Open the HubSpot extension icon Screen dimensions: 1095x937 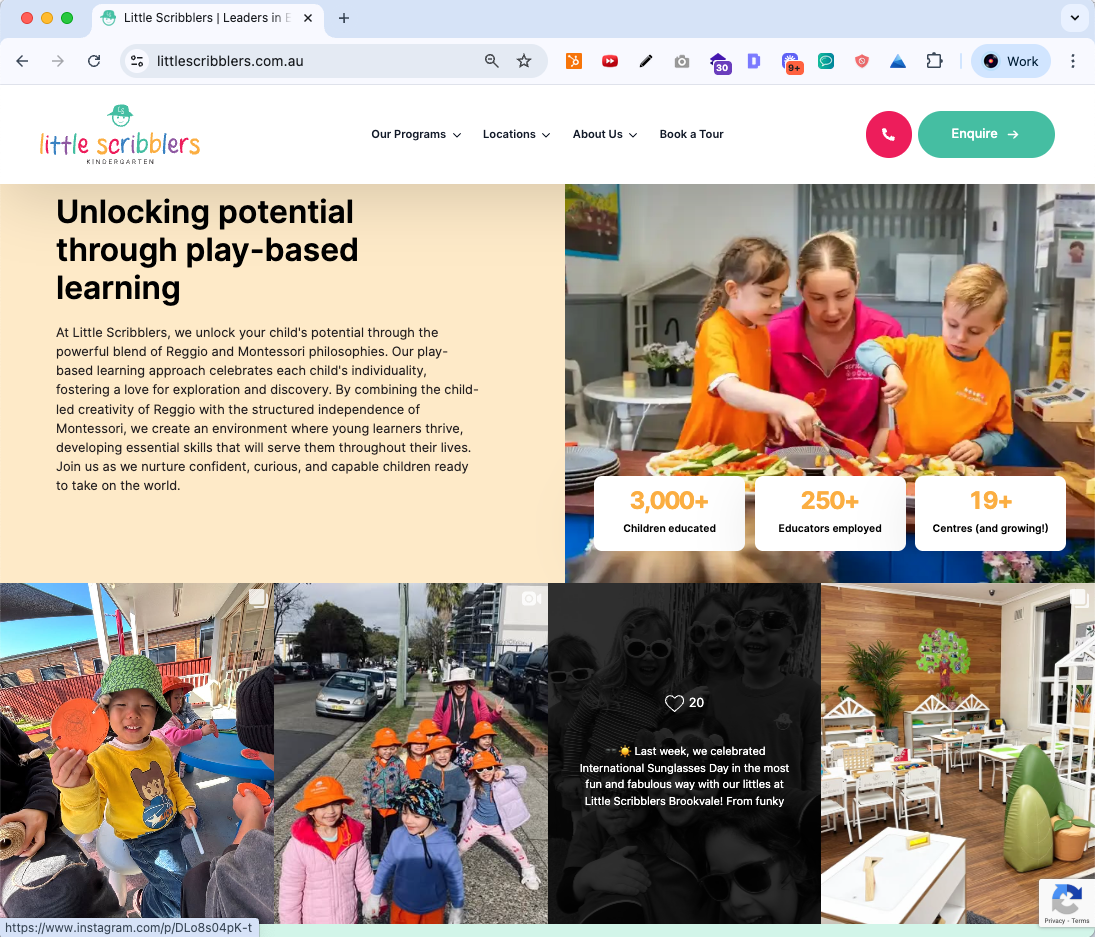point(573,61)
